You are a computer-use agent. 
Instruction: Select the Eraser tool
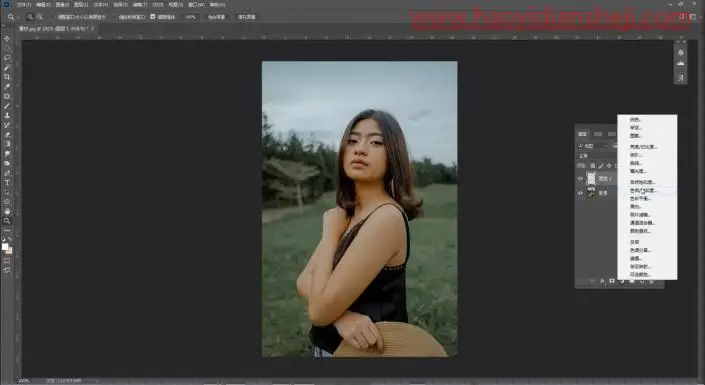coord(7,134)
